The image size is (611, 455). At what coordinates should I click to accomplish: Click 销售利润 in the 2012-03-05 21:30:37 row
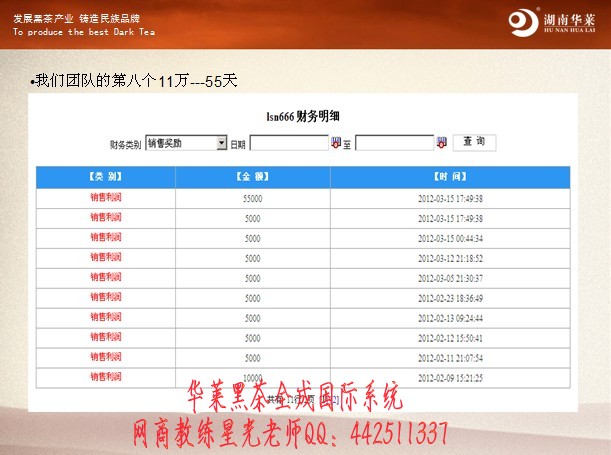tap(106, 277)
